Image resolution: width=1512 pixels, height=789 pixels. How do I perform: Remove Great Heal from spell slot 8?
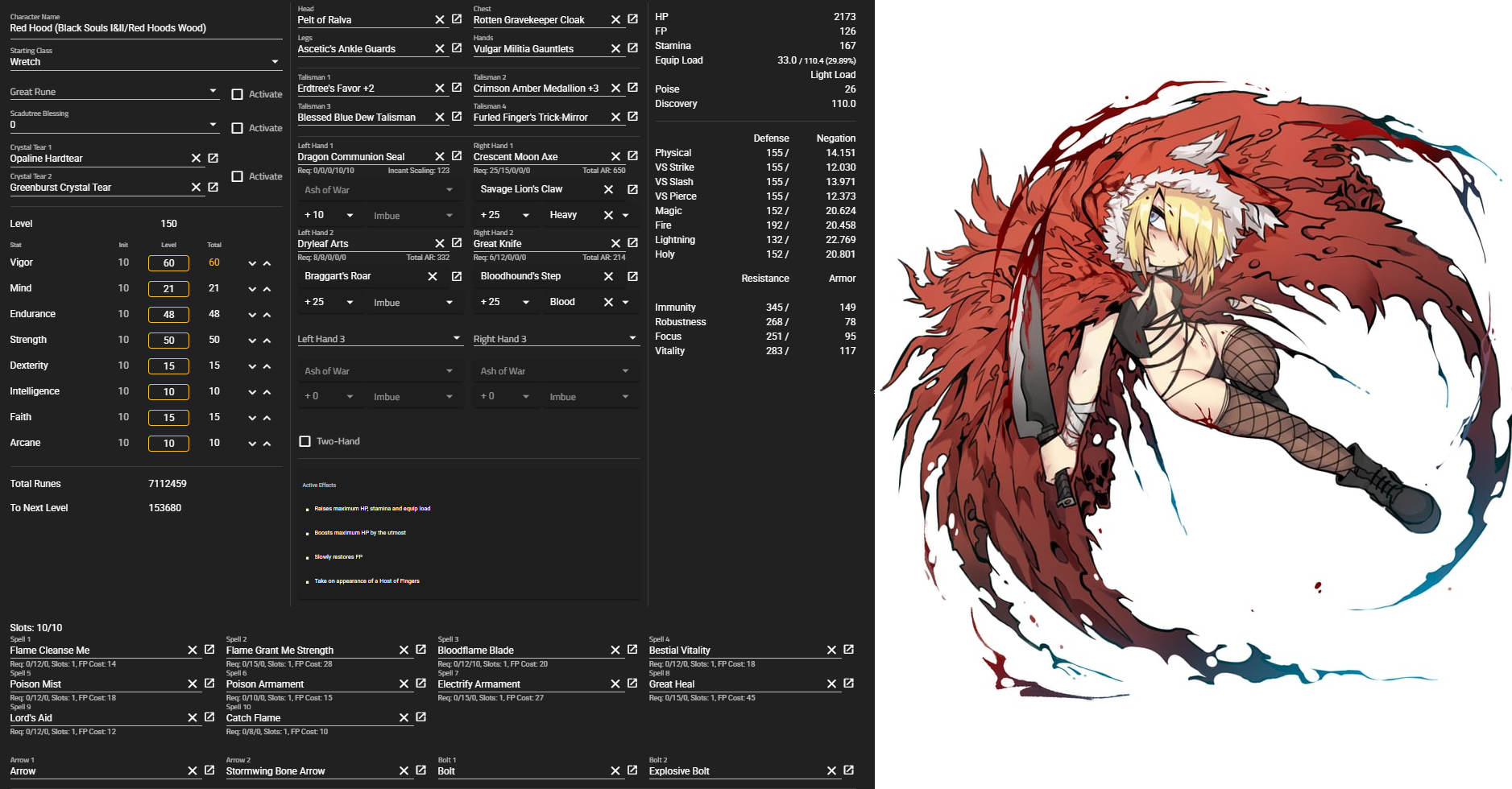tap(831, 684)
